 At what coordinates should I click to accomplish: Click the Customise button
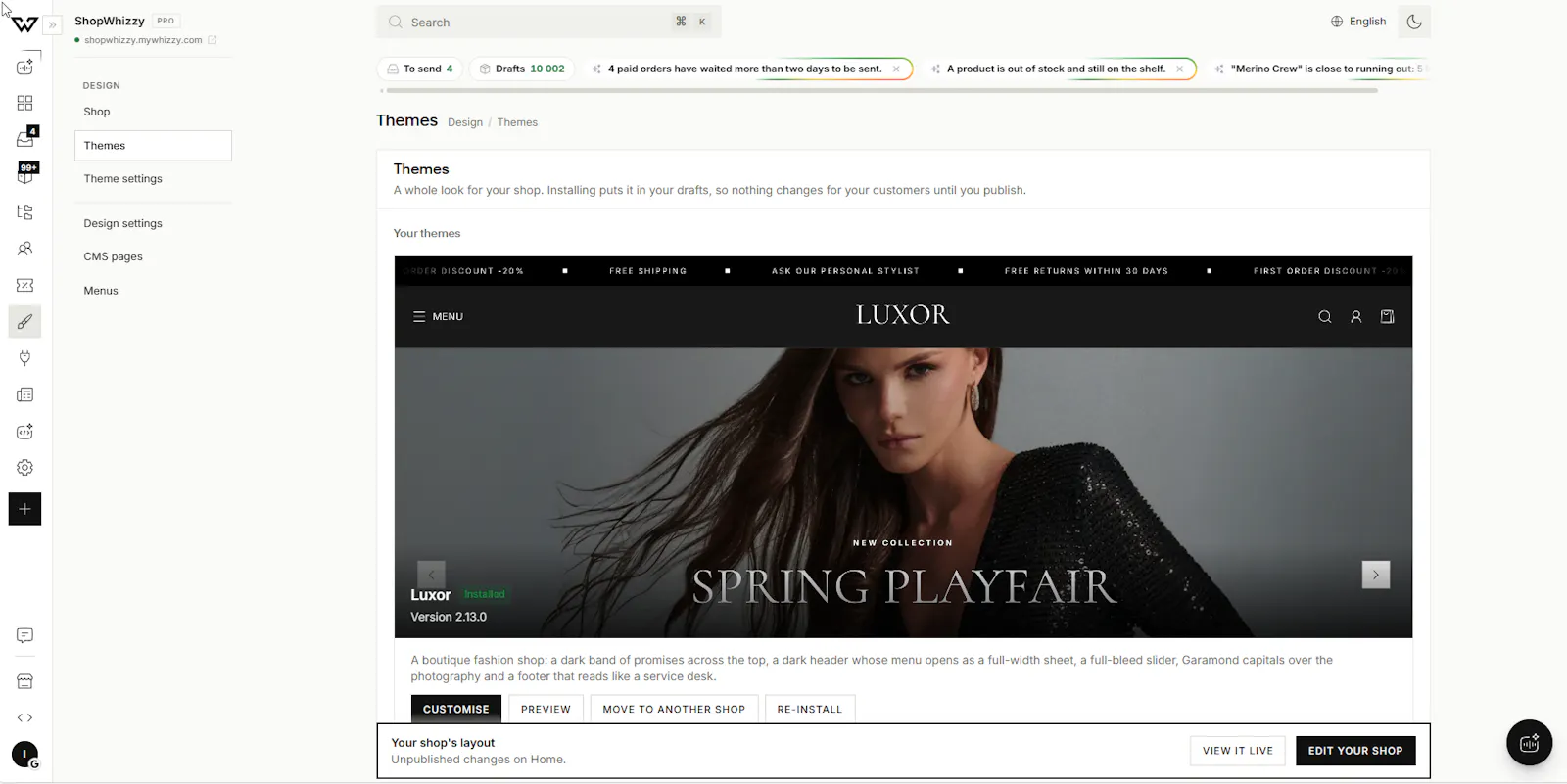coord(456,709)
